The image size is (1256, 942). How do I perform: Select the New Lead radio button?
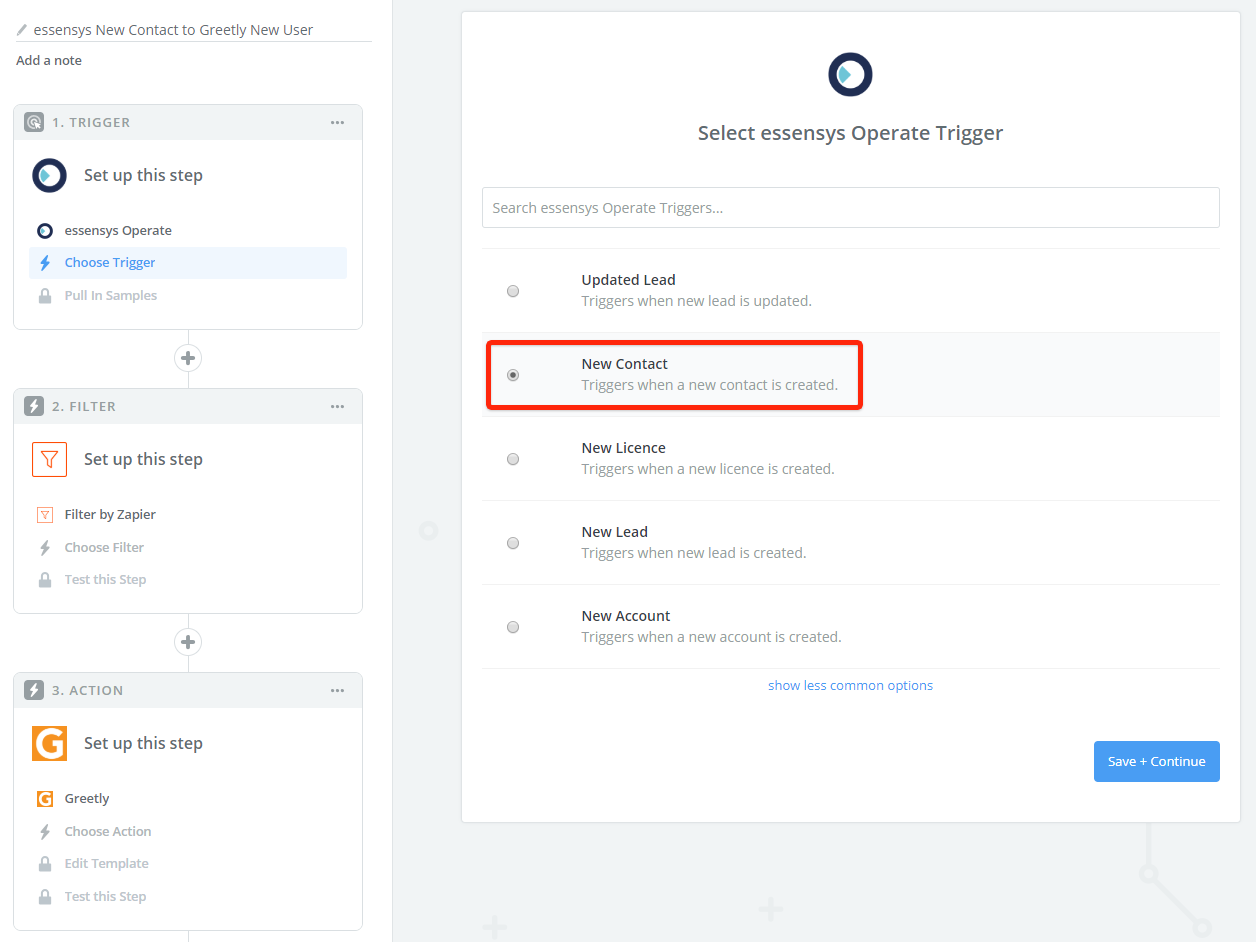[513, 543]
